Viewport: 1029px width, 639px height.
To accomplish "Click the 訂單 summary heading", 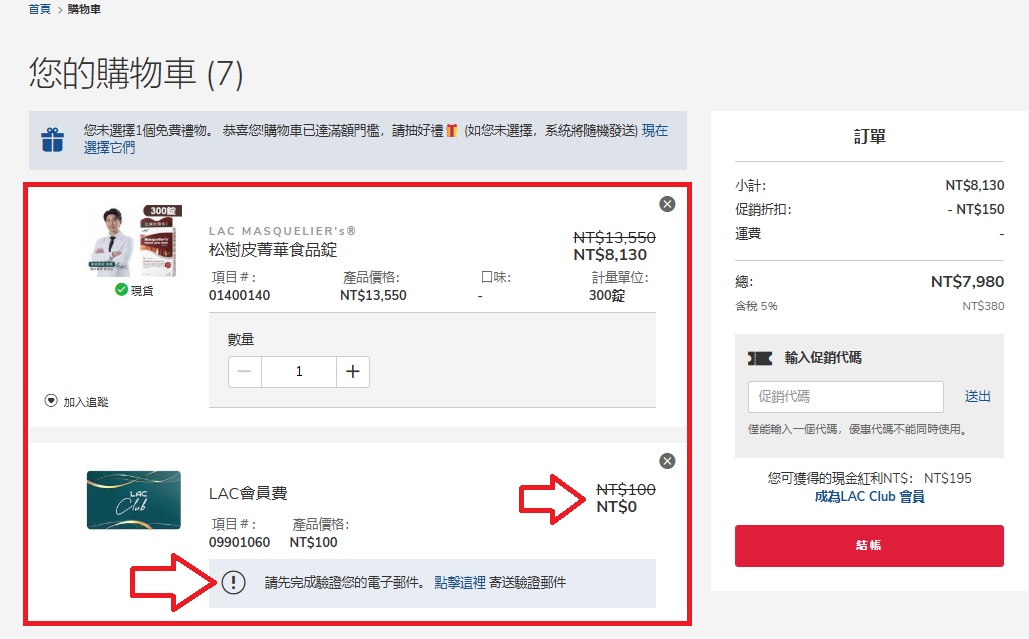I will (x=870, y=136).
